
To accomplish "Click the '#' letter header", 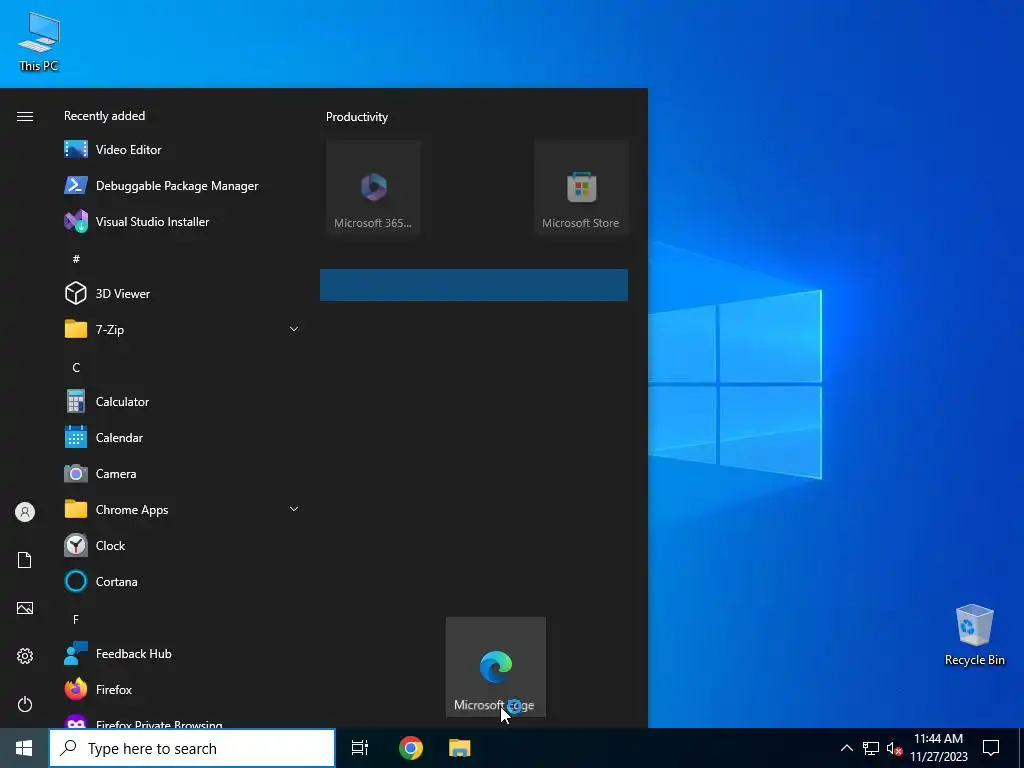I will tap(76, 259).
